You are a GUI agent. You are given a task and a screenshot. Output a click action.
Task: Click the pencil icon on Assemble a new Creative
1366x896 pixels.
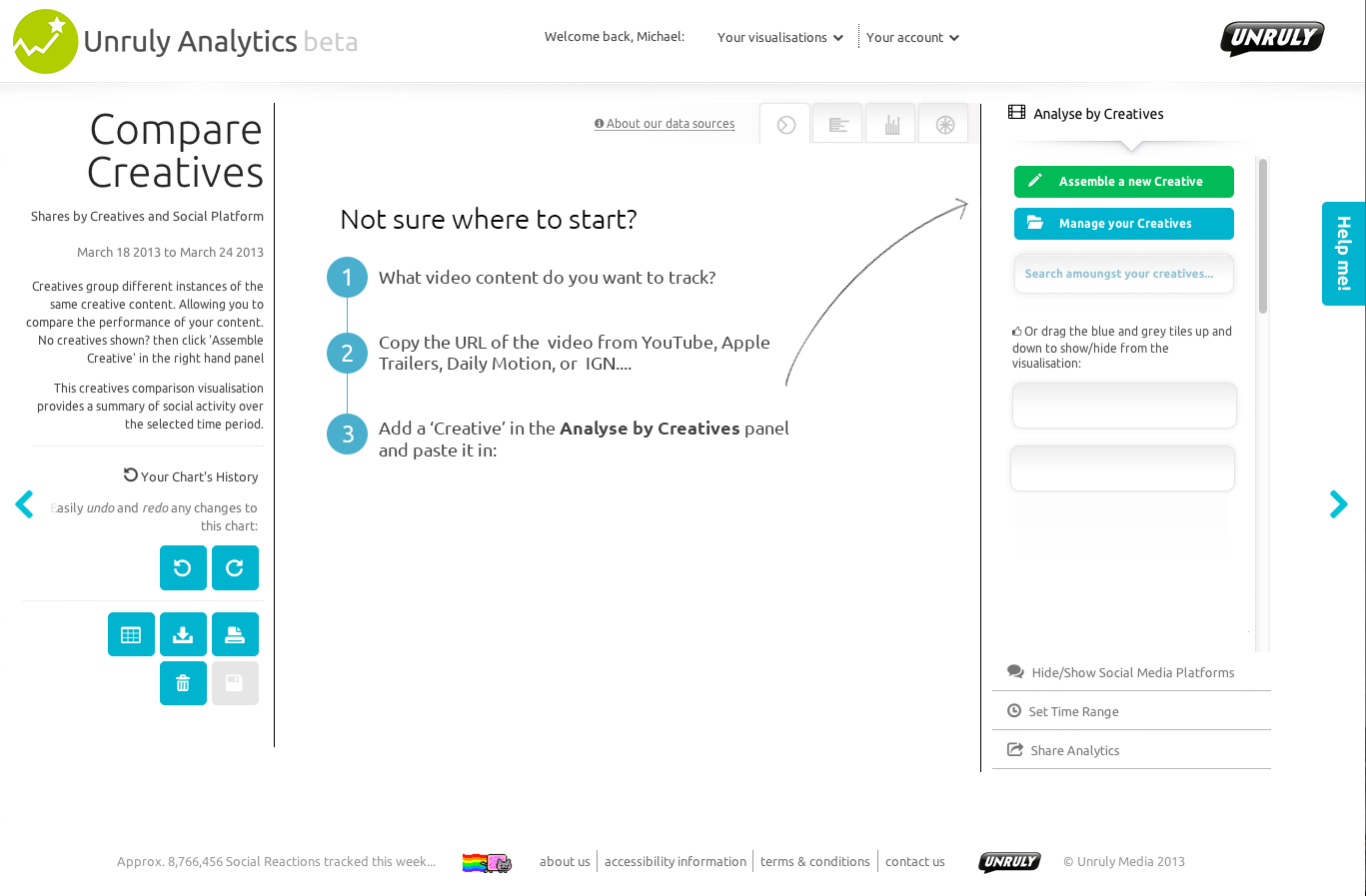coord(1035,181)
